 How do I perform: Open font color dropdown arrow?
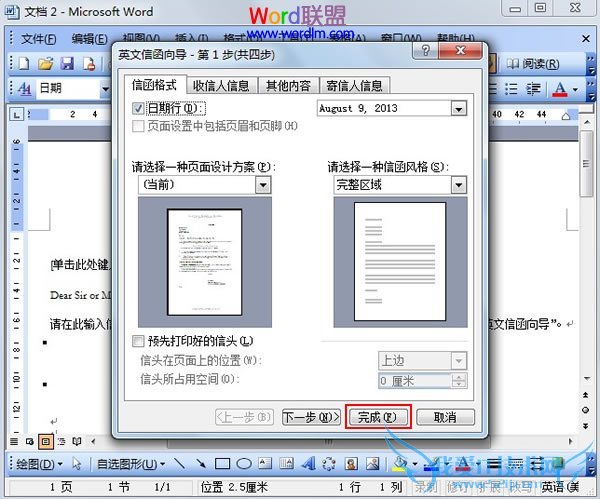575,90
